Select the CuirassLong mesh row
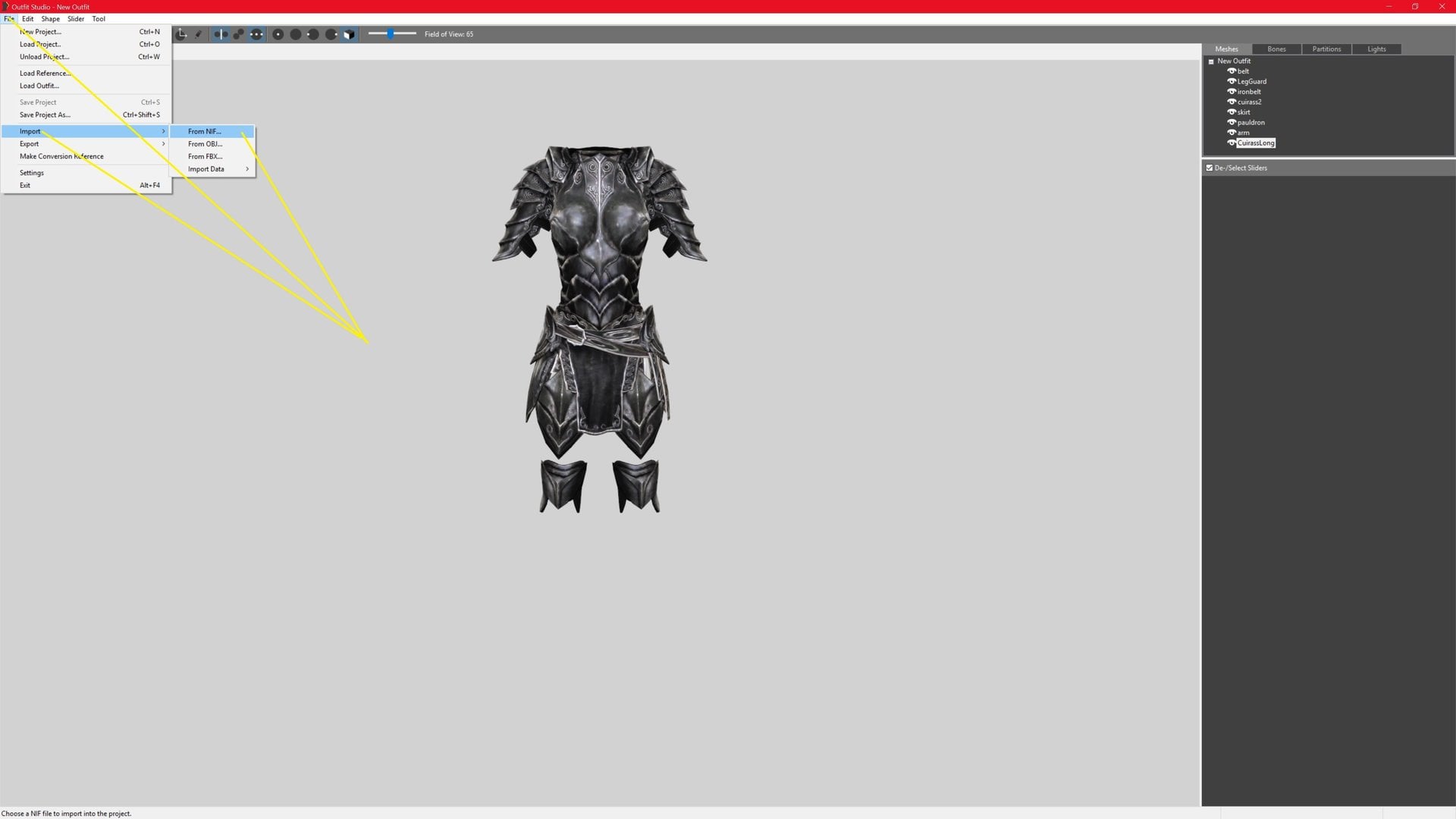This screenshot has height=819, width=1456. point(1256,143)
